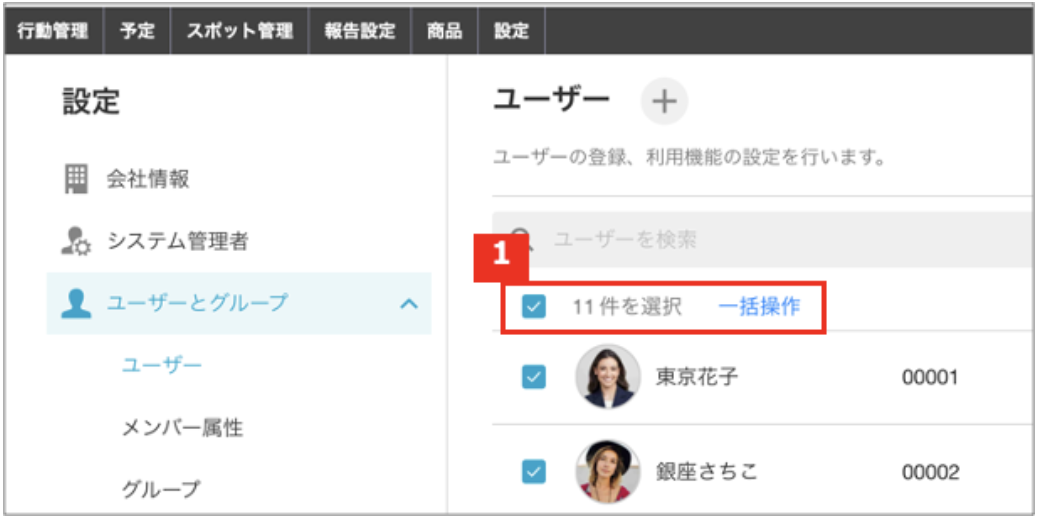Click the ユーザーを検索 search field
Screen dimensions: 1040x516
[763, 239]
